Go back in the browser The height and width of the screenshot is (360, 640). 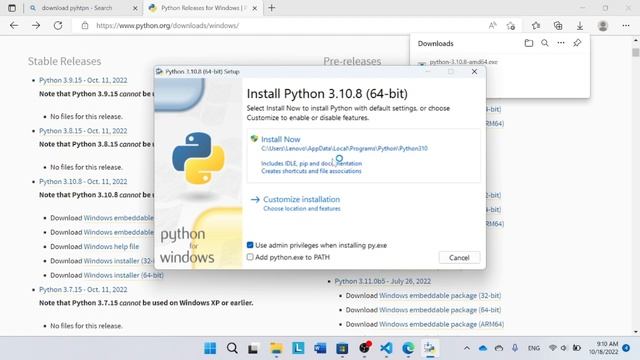(14, 25)
